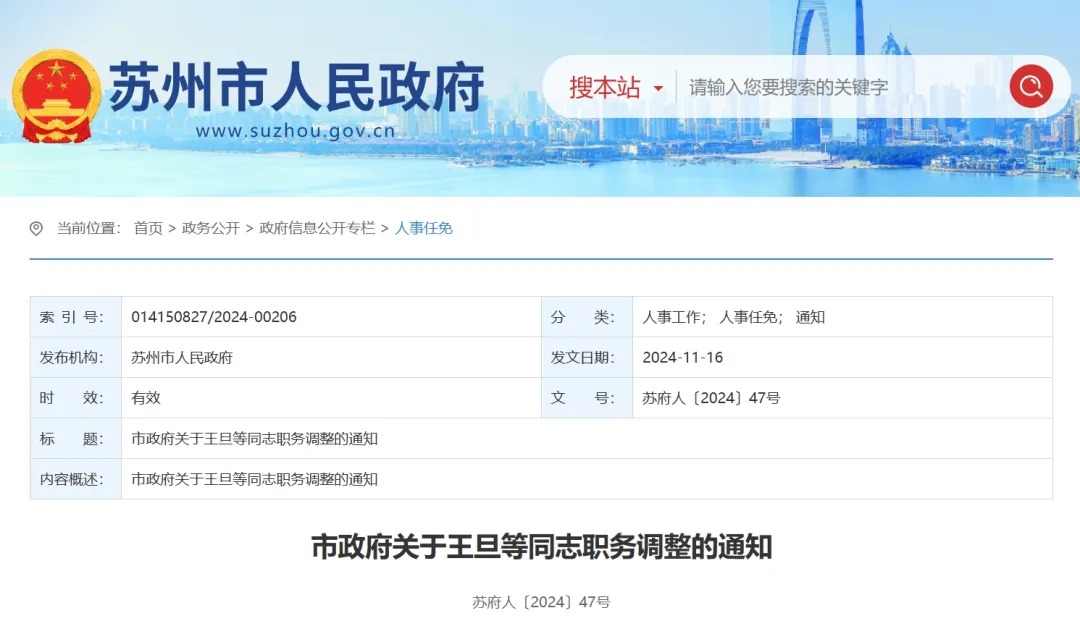
Task: Open the 首页 breadcrumb link
Action: 146,228
